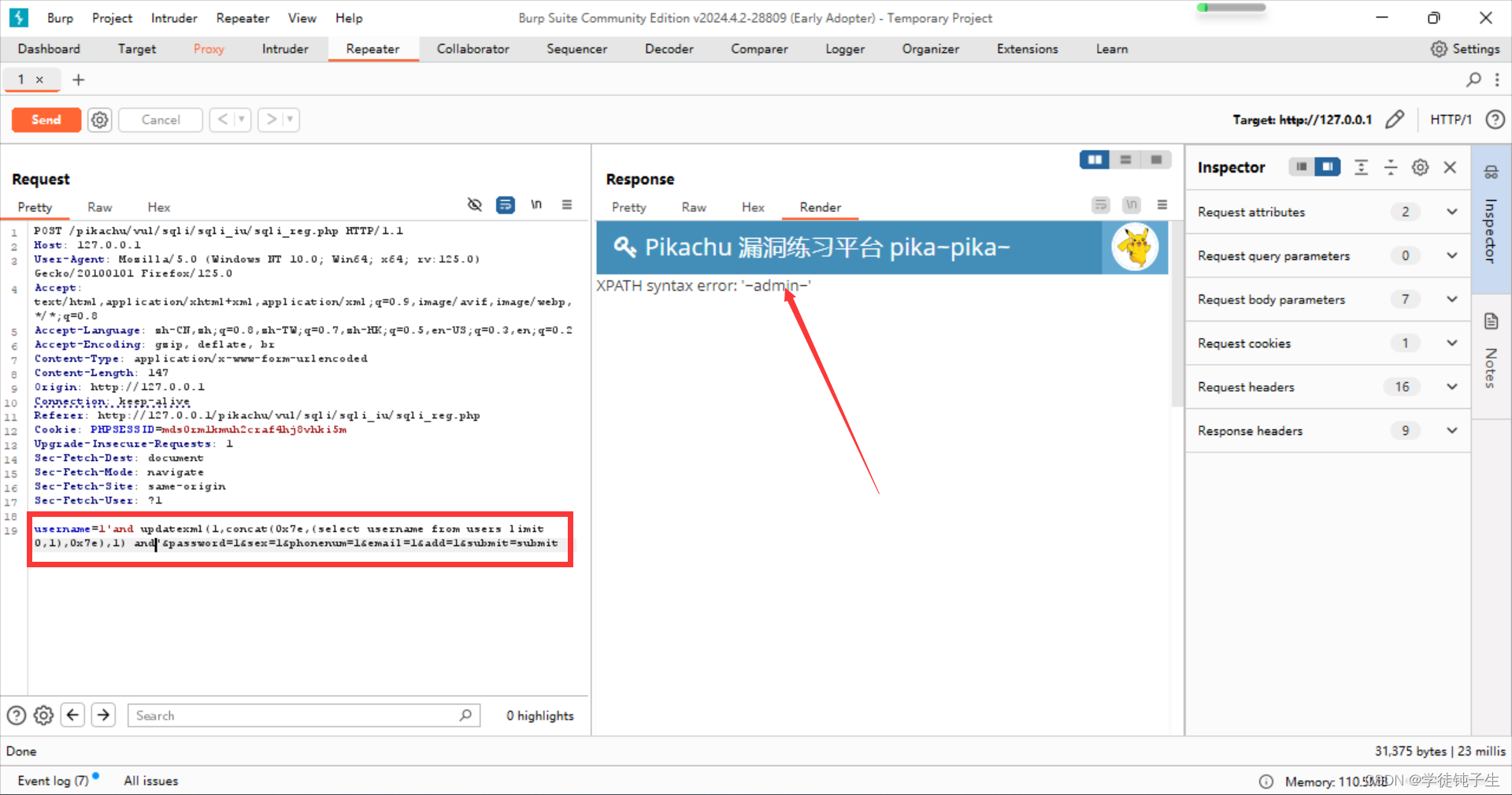Toggle response newline display \n
Screen dimensions: 1512x795
point(1132,205)
